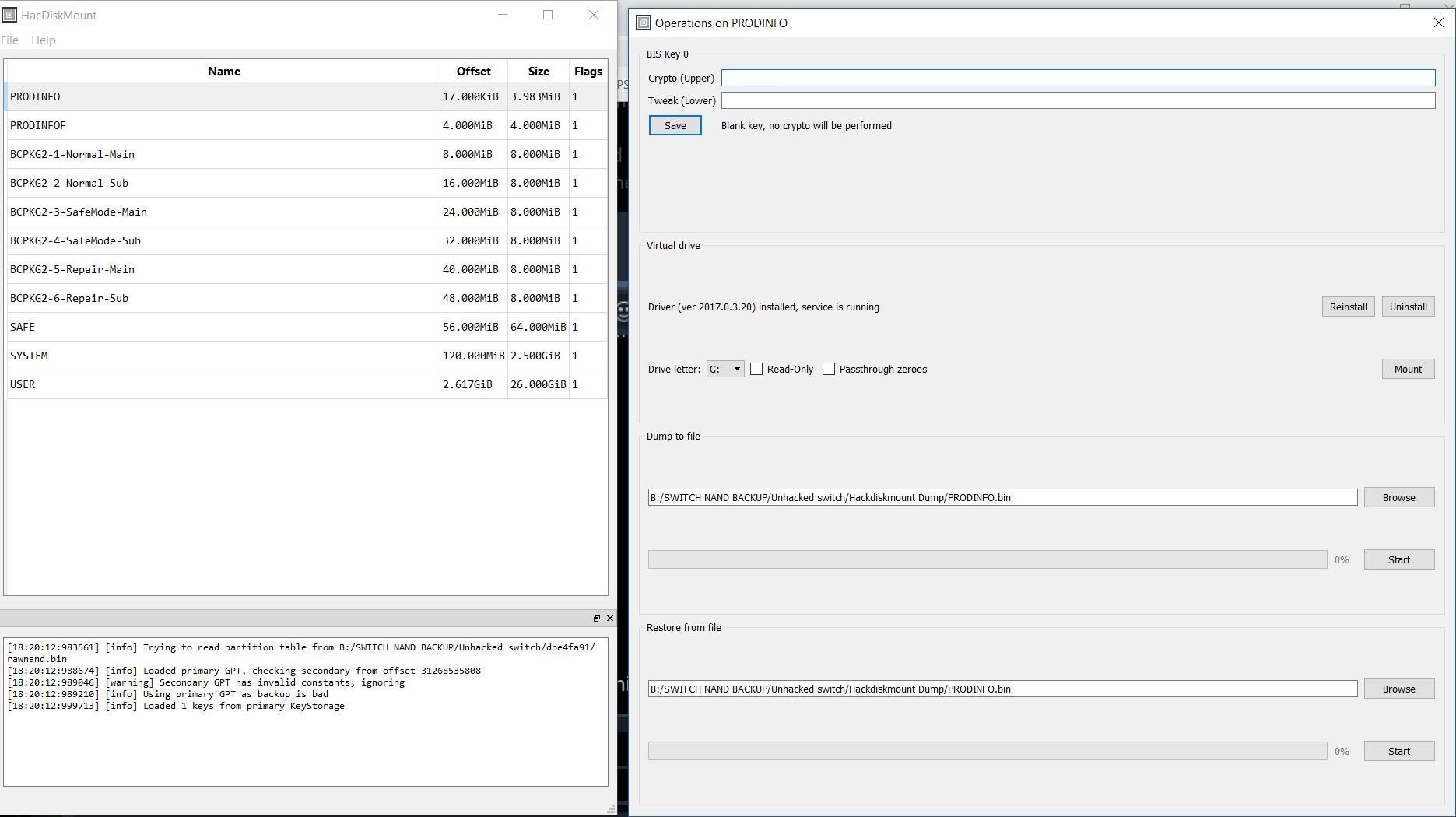Click the Restore from file path field
Screen dimensions: 1456x817
click(1002, 689)
